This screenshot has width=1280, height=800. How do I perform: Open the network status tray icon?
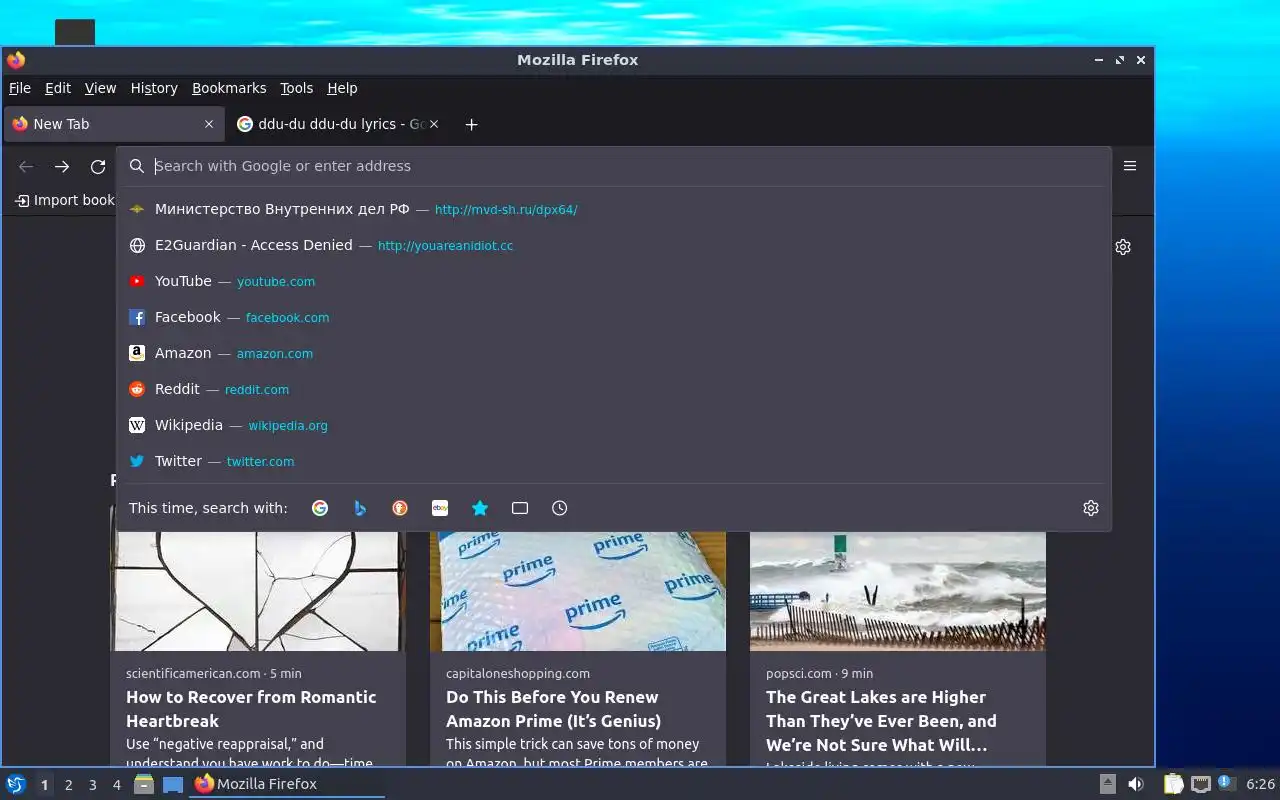tap(1201, 784)
